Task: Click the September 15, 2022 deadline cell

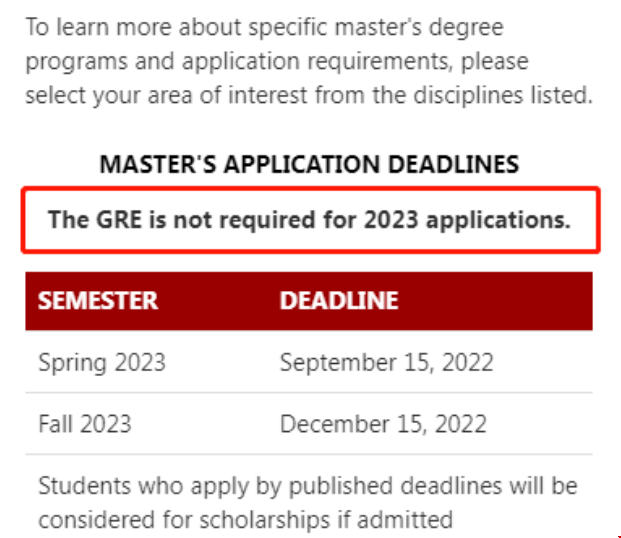Action: (x=387, y=362)
